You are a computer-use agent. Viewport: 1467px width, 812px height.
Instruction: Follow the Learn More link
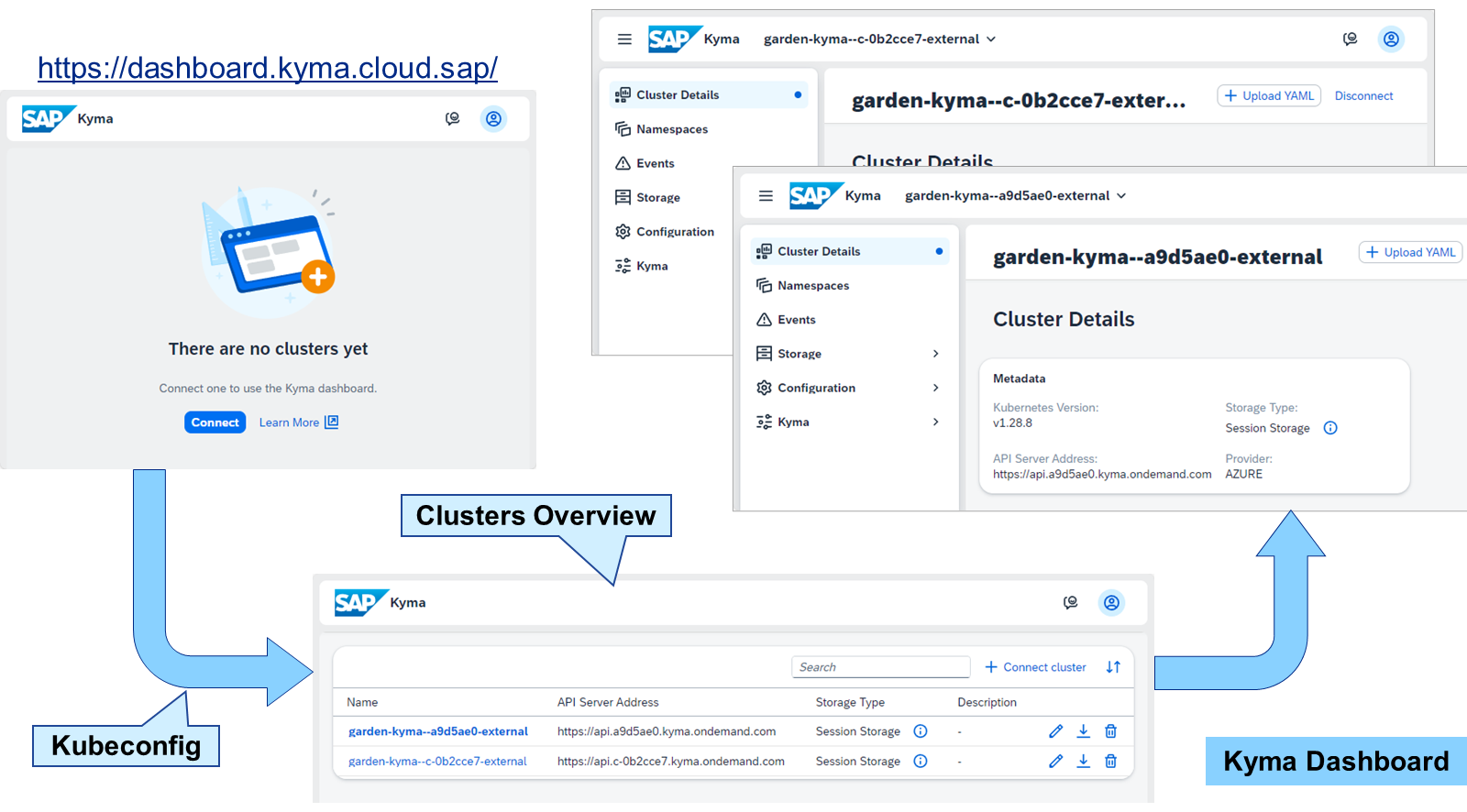coord(299,422)
